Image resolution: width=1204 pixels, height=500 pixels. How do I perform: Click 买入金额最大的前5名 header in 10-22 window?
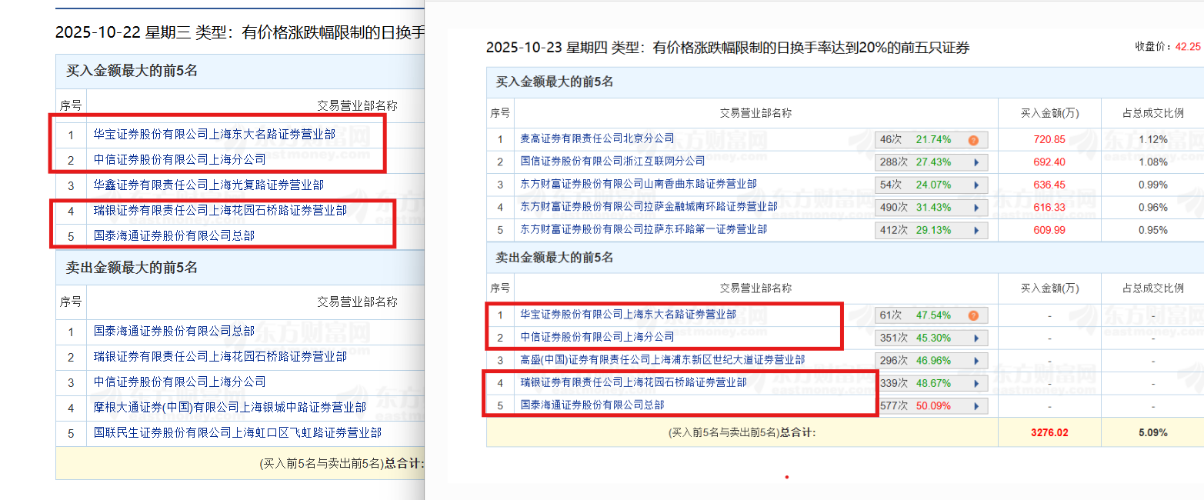pyautogui.click(x=132, y=71)
